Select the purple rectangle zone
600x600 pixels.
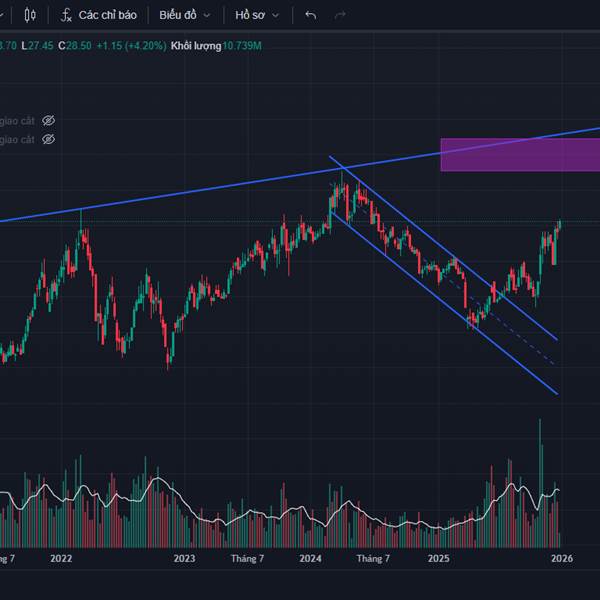coord(520,155)
